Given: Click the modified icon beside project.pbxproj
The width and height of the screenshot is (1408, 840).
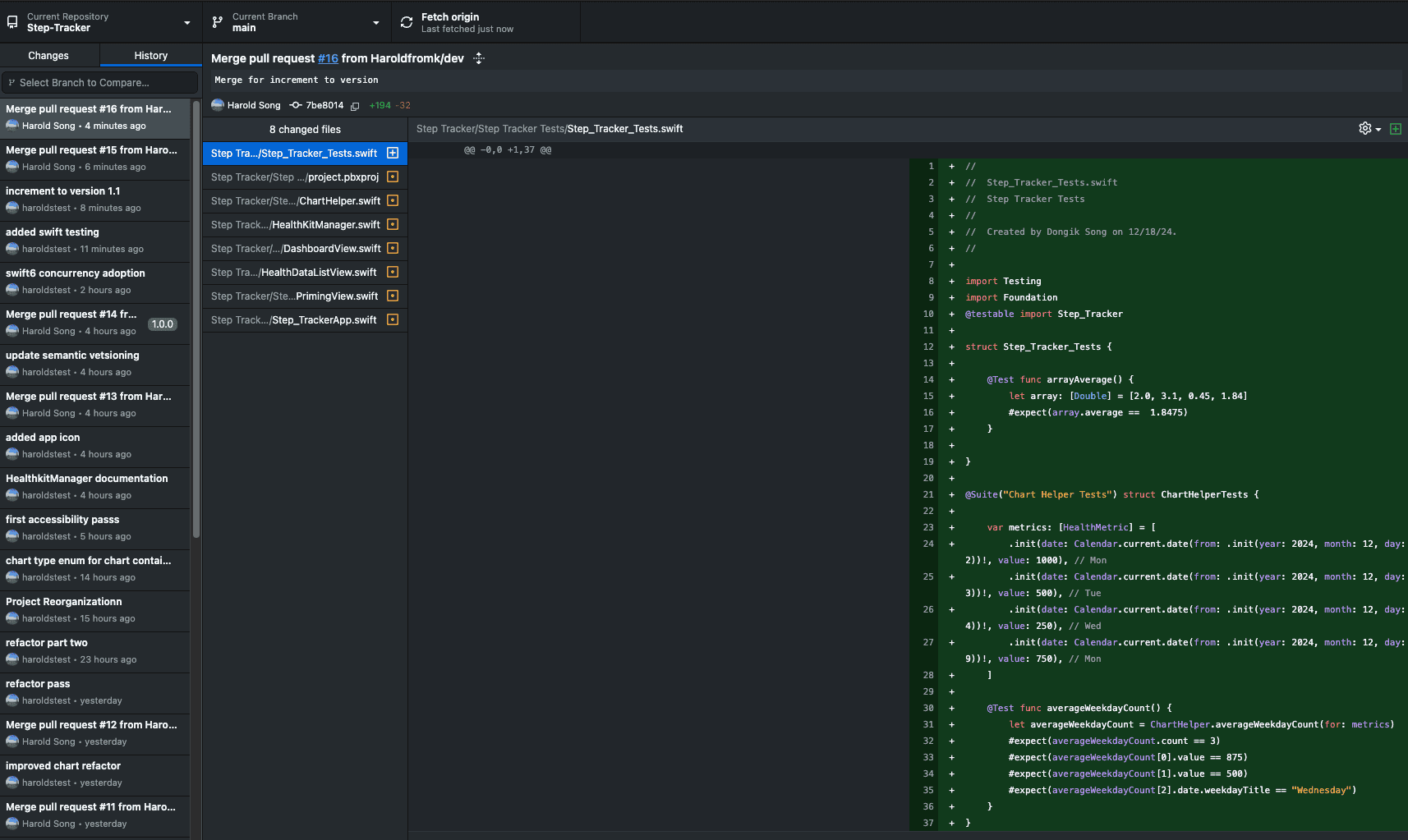Looking at the screenshot, I should (393, 177).
